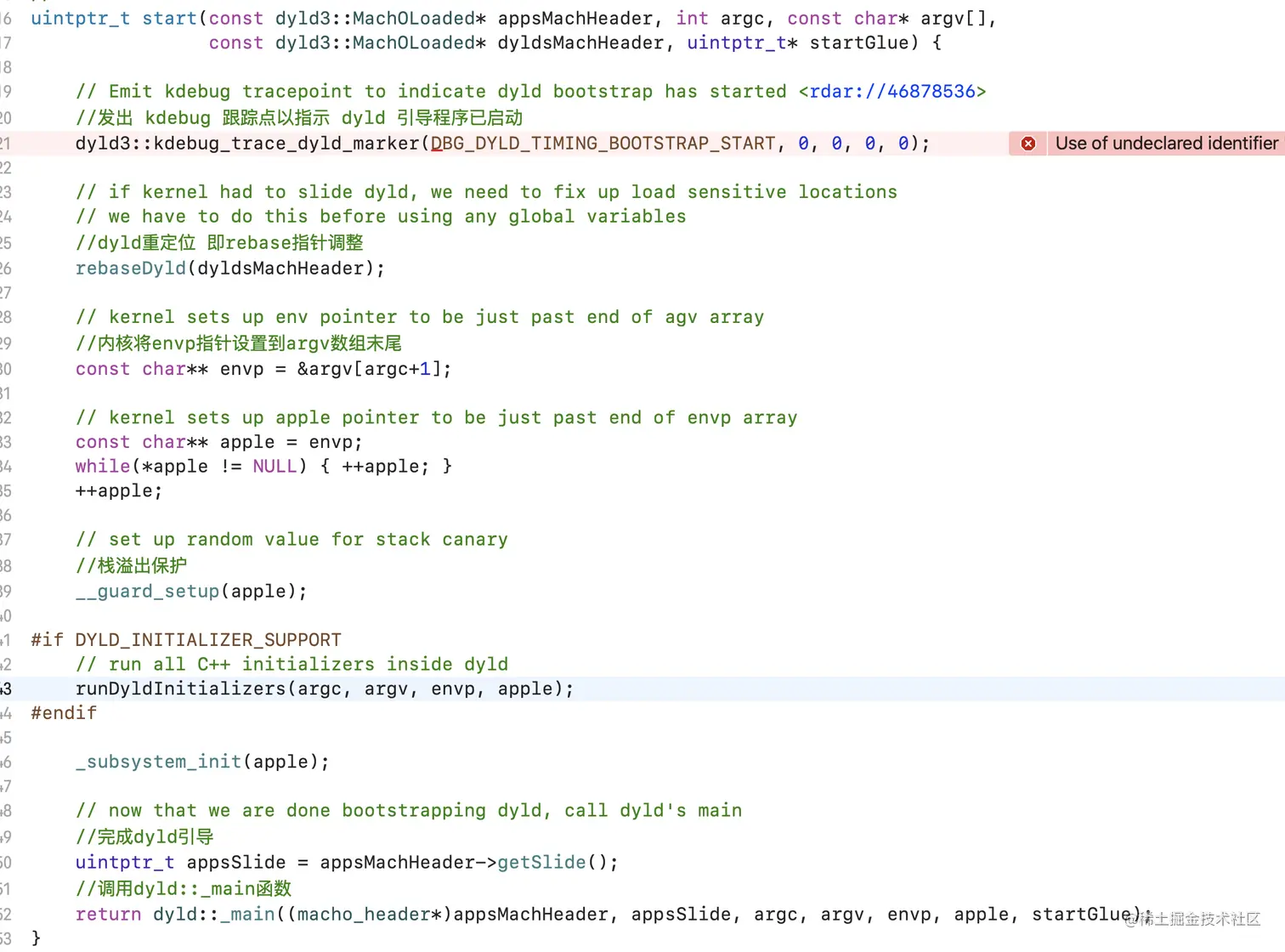The image size is (1285, 952).
Task: Click the comment 'set up random value for stack canary'
Action: [x=292, y=540]
